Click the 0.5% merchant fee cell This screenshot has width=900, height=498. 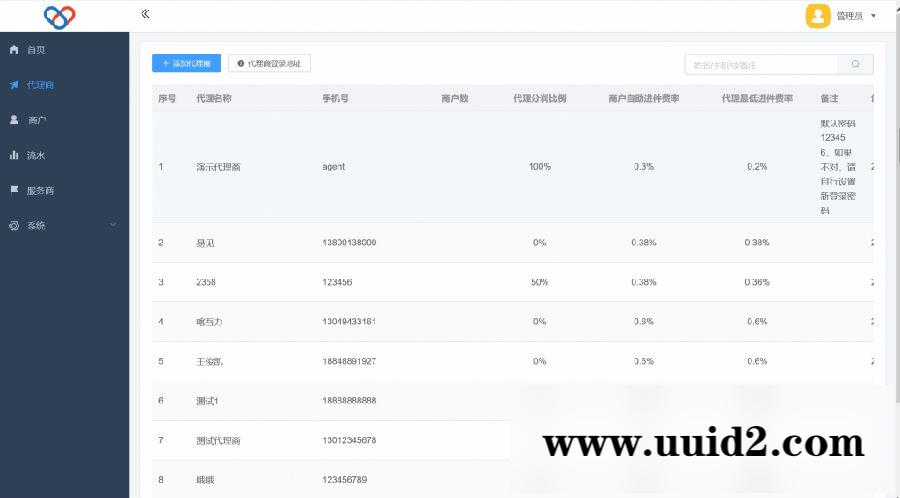tap(643, 361)
